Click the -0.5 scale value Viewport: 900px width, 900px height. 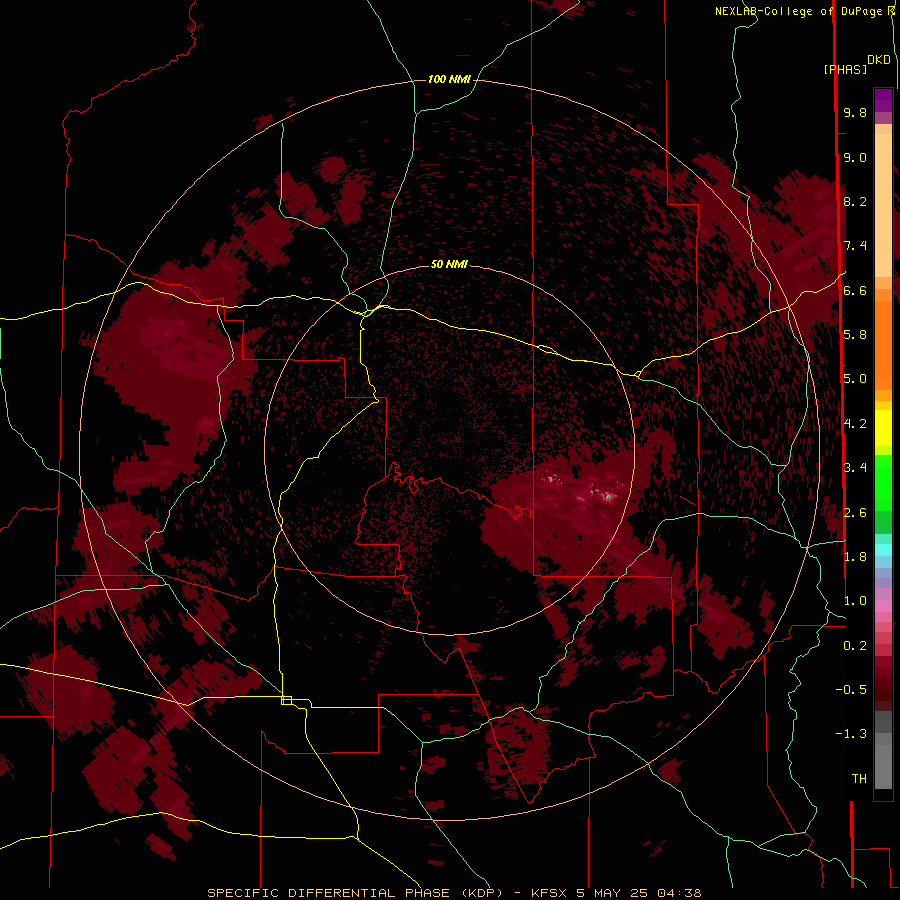pyautogui.click(x=851, y=689)
